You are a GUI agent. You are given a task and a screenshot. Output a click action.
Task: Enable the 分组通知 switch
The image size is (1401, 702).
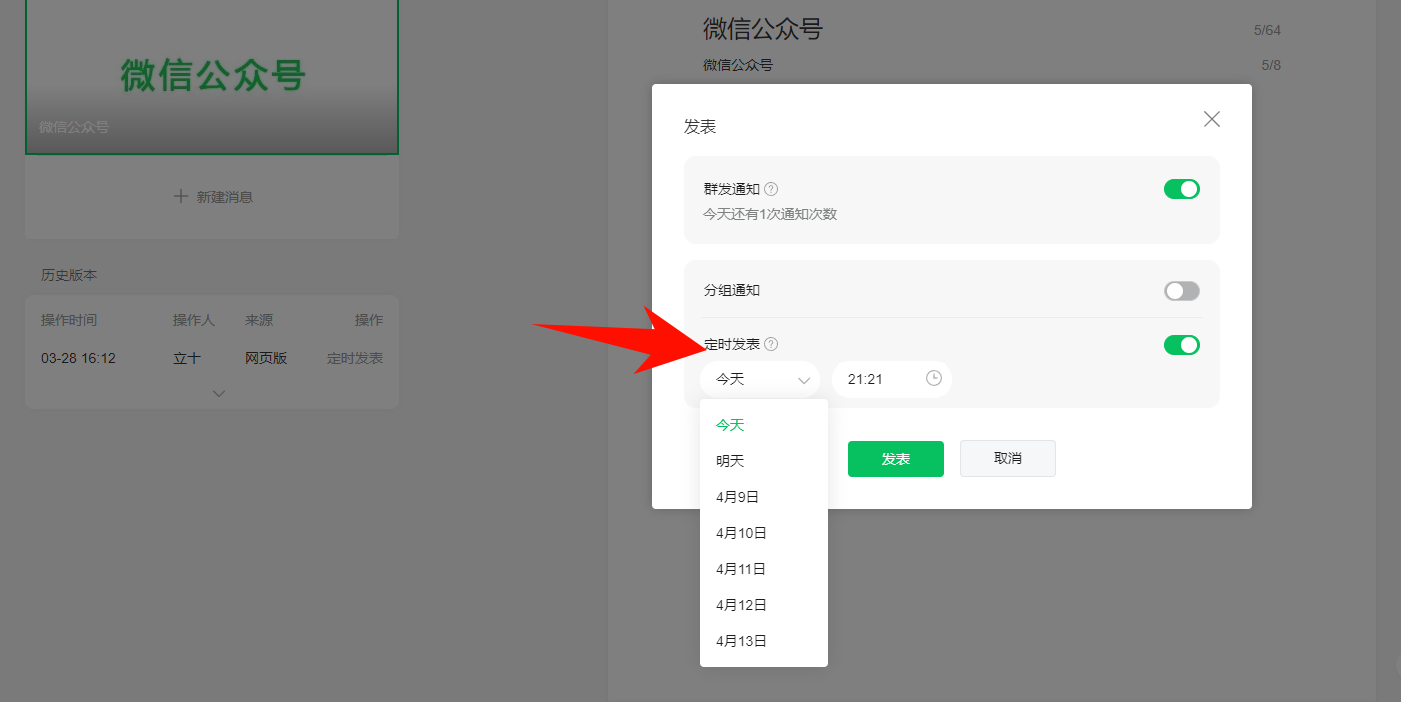coord(1182,291)
